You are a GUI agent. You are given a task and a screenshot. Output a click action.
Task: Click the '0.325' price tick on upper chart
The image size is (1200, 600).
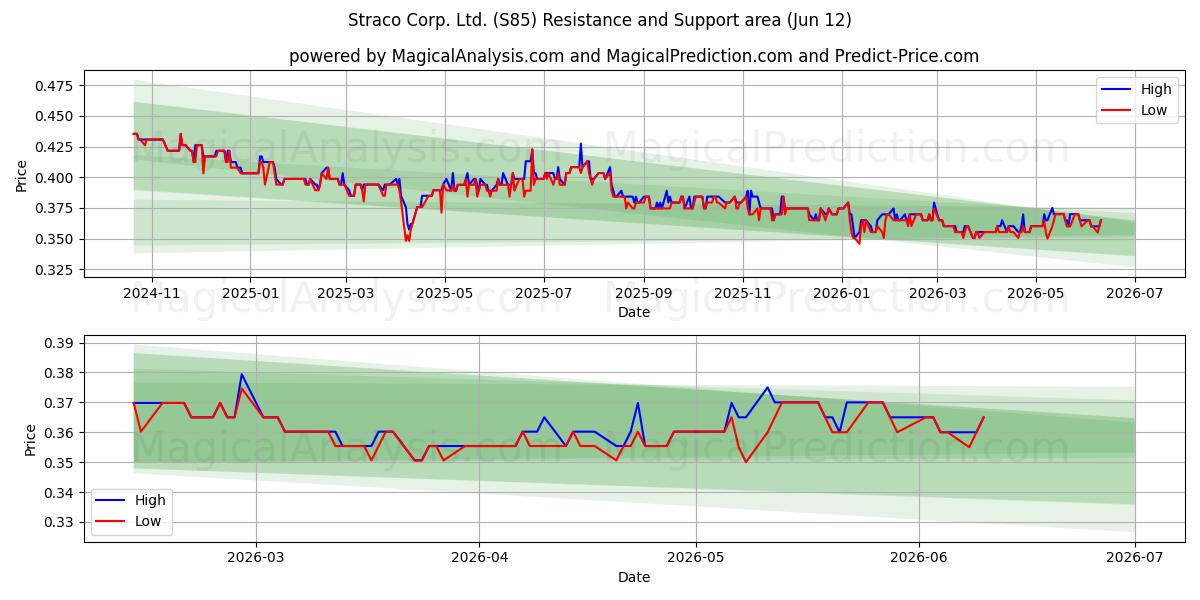pyautogui.click(x=56, y=270)
